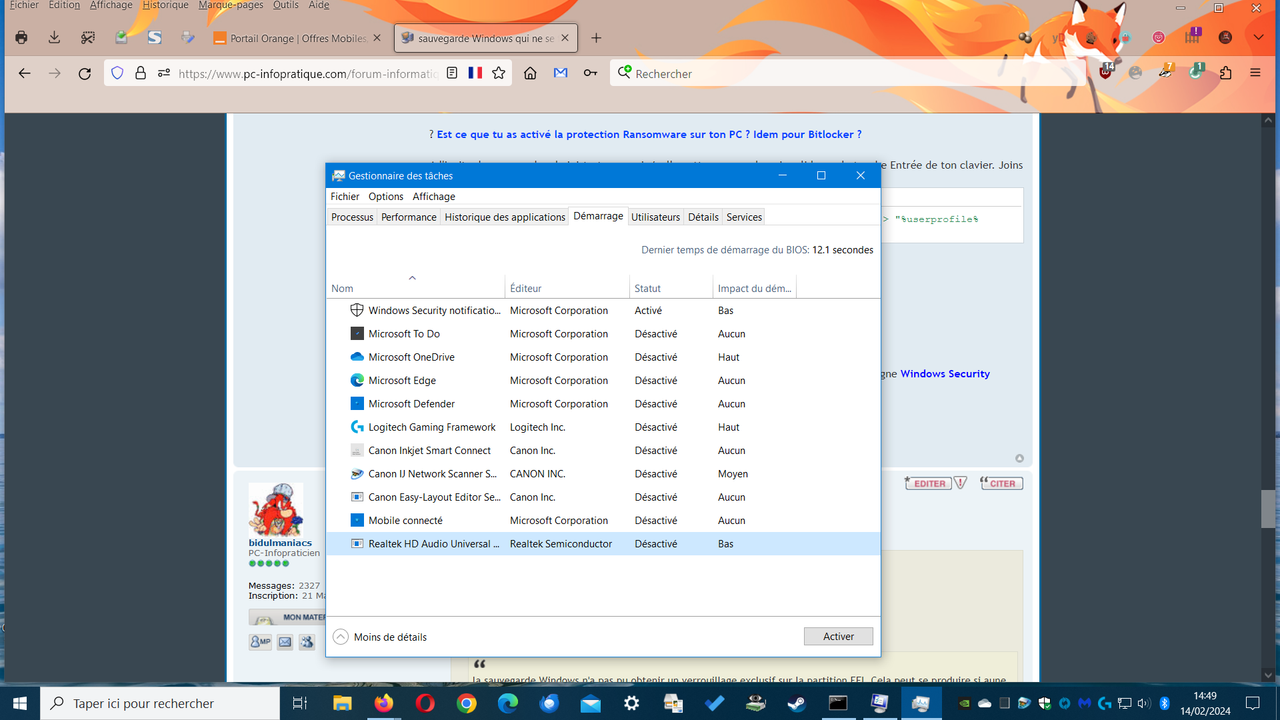Open a new Firefox tab
This screenshot has height=720, width=1280.
(596, 38)
